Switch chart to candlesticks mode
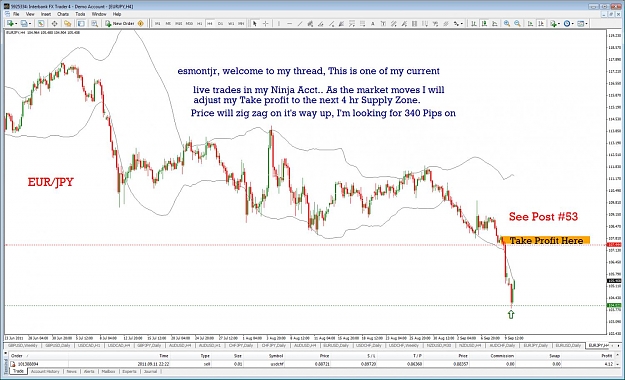The width and height of the screenshot is (625, 380). (484, 24)
